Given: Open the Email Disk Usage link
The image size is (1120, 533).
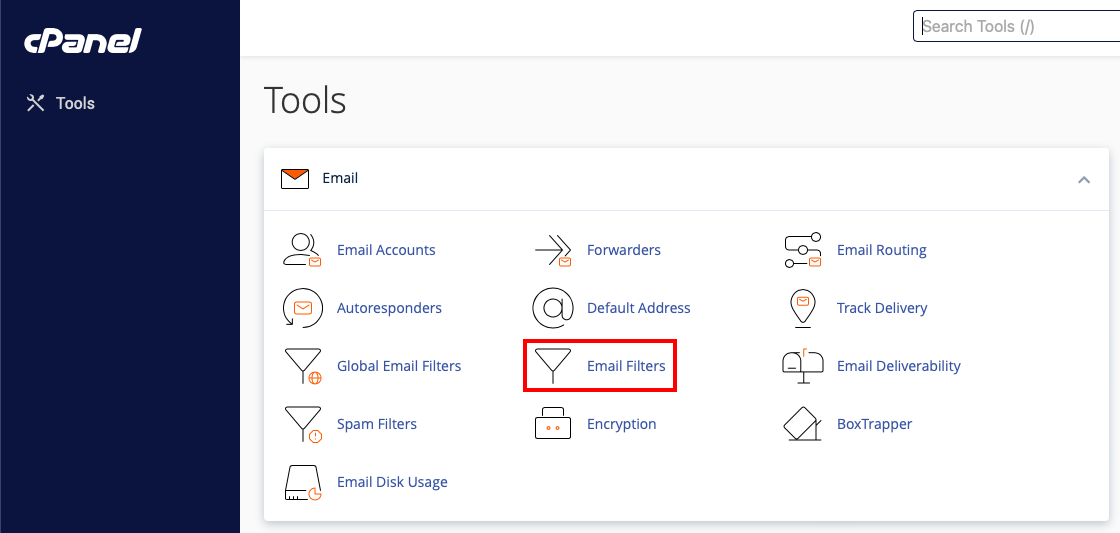Looking at the screenshot, I should (x=392, y=482).
